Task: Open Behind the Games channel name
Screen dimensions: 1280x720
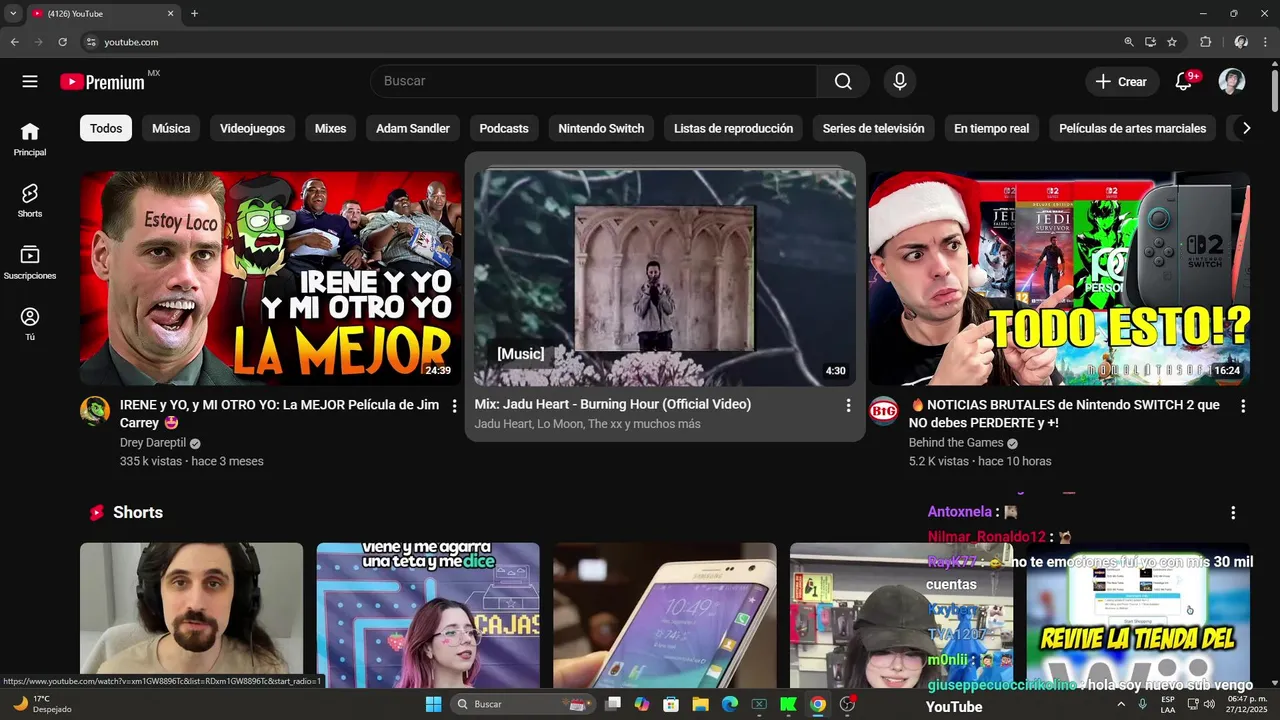Action: tap(956, 443)
